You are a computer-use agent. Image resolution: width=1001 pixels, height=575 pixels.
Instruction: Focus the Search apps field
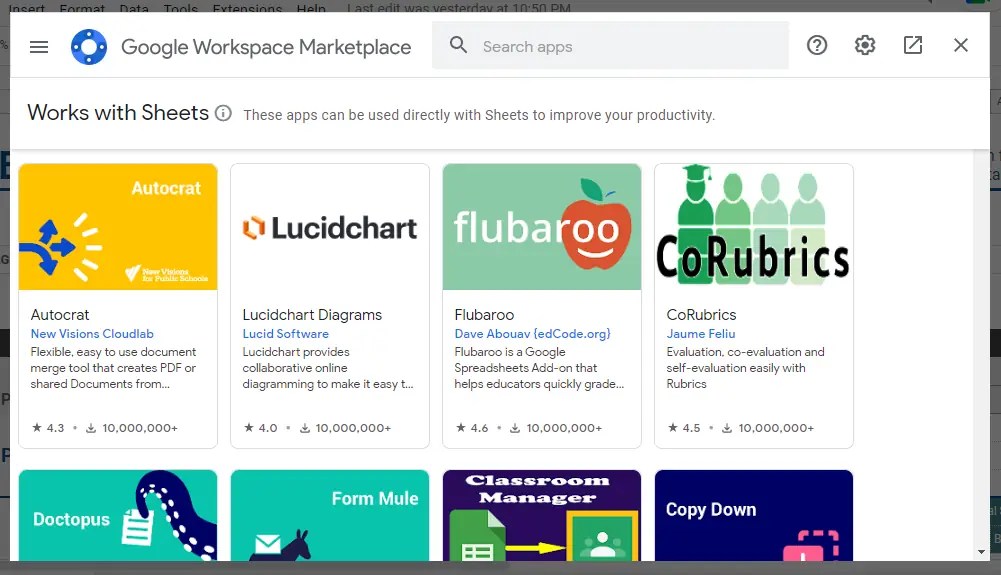610,45
